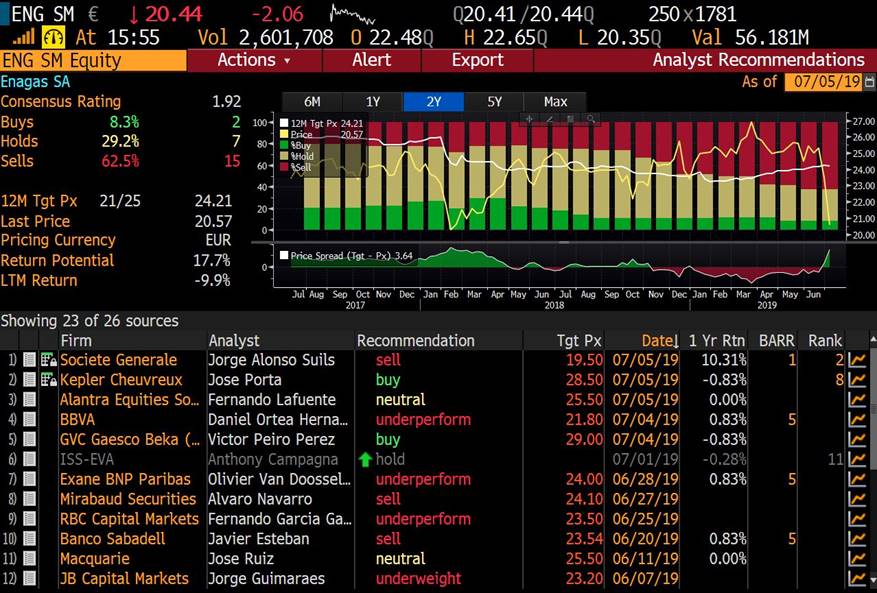Image resolution: width=877 pixels, height=593 pixels.
Task: Open the report document icon for BBVA row
Action: click(x=29, y=420)
